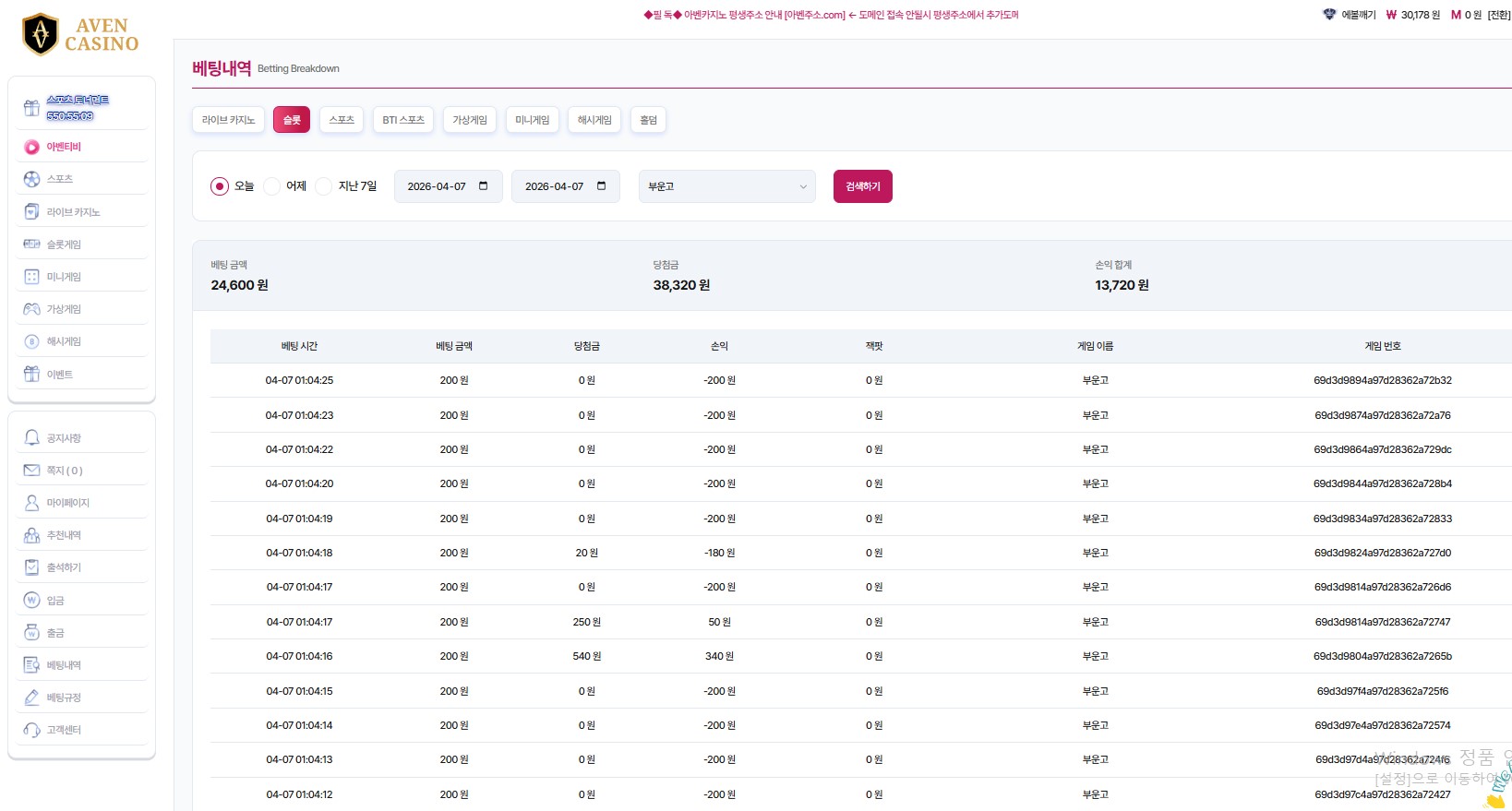Click the 쪽지 envelope icon

(31, 471)
